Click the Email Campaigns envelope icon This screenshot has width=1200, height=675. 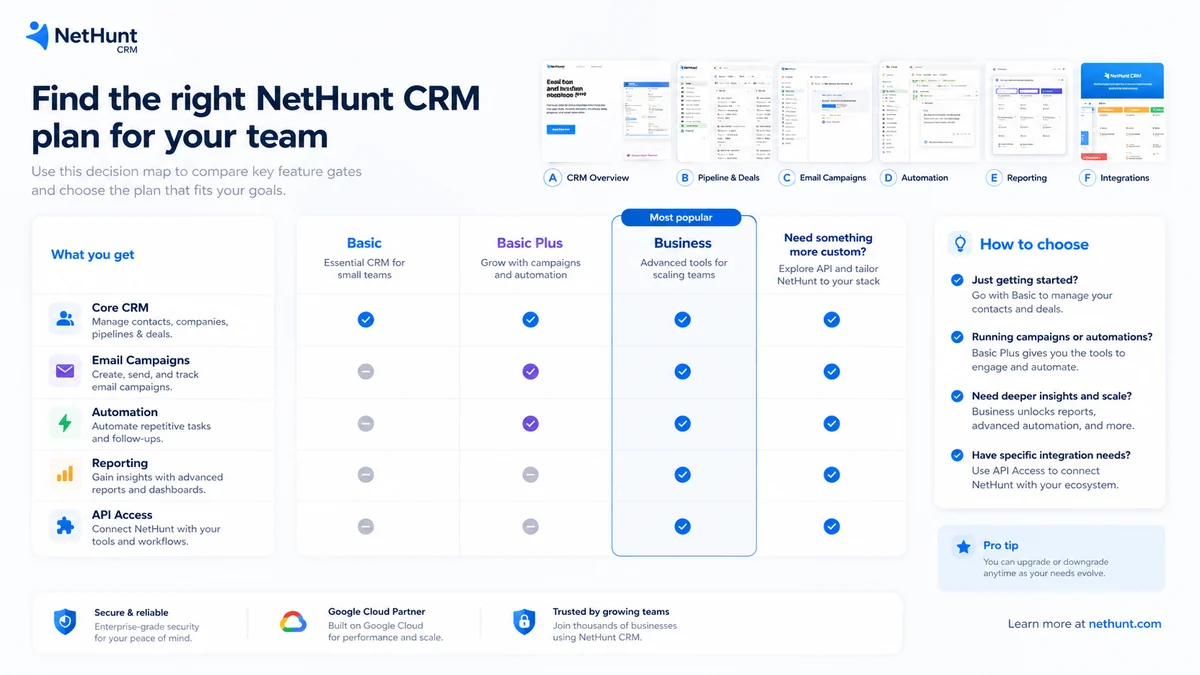(x=65, y=371)
